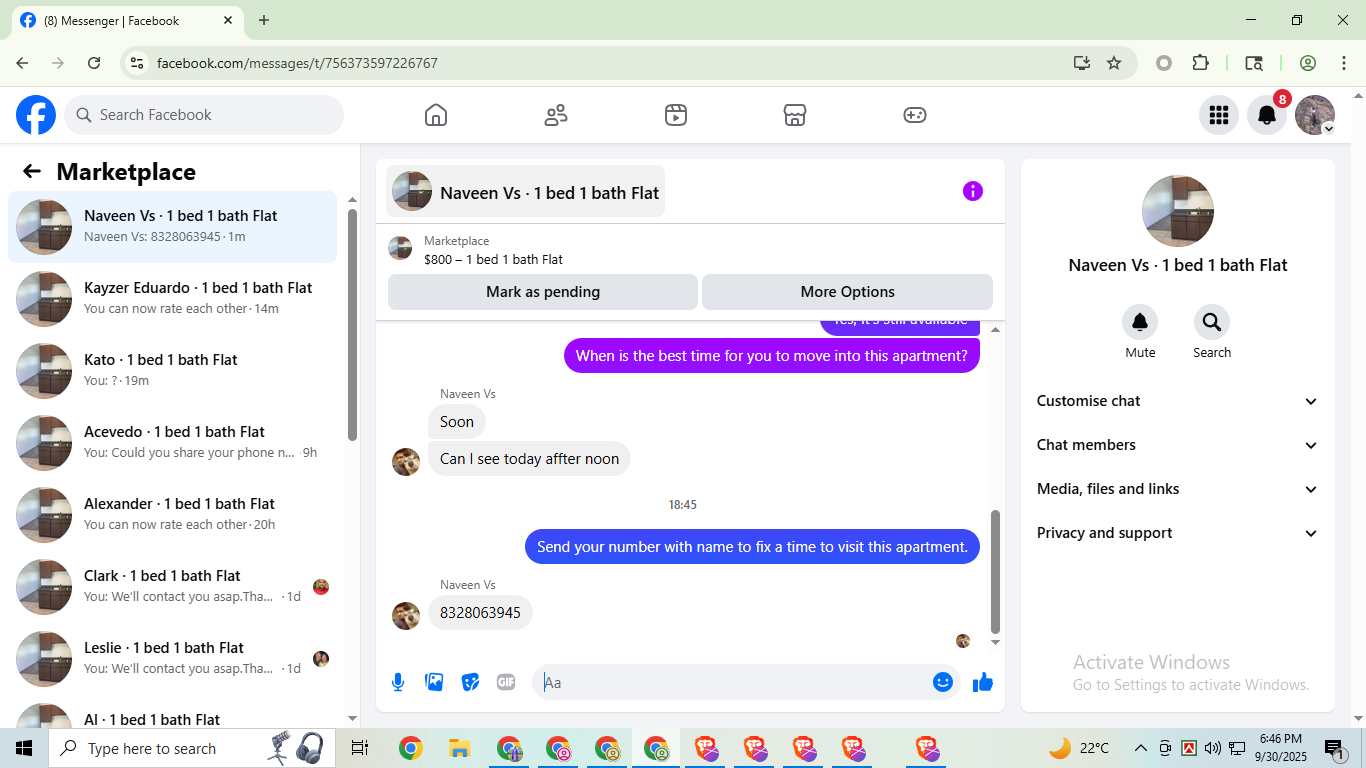
Task: Click the chat messages scrollbar thumb
Action: click(995, 571)
